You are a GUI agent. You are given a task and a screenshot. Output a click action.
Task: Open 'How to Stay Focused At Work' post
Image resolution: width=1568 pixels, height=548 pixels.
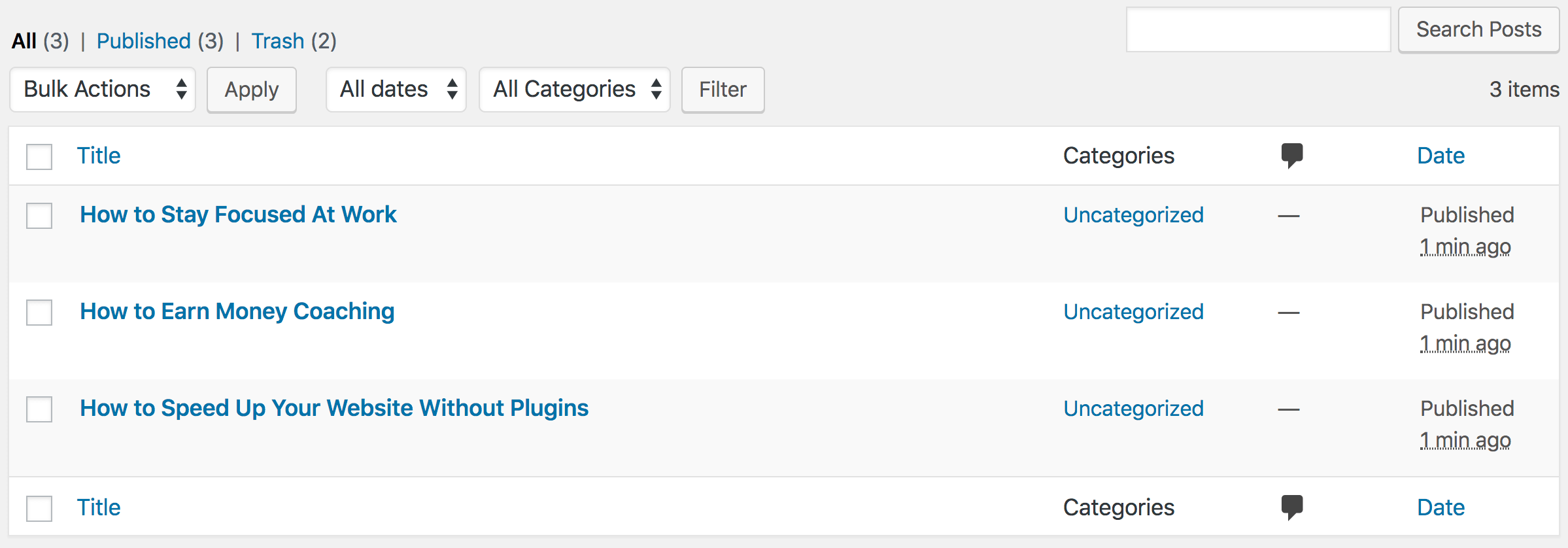coord(238,214)
